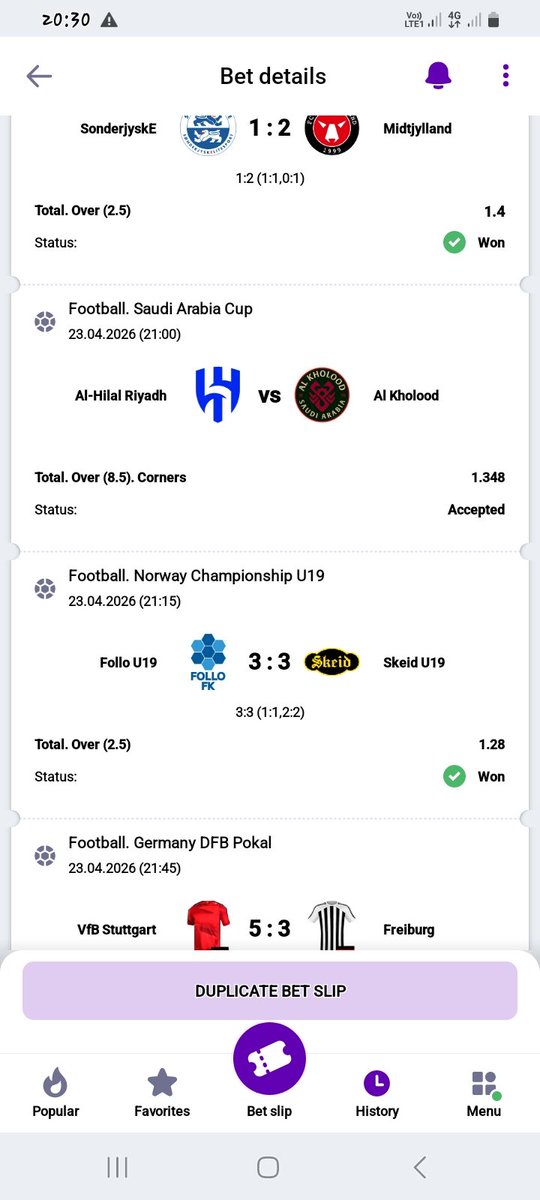Open the three-dot overflow menu
Viewport: 540px width, 1200px height.
click(506, 75)
